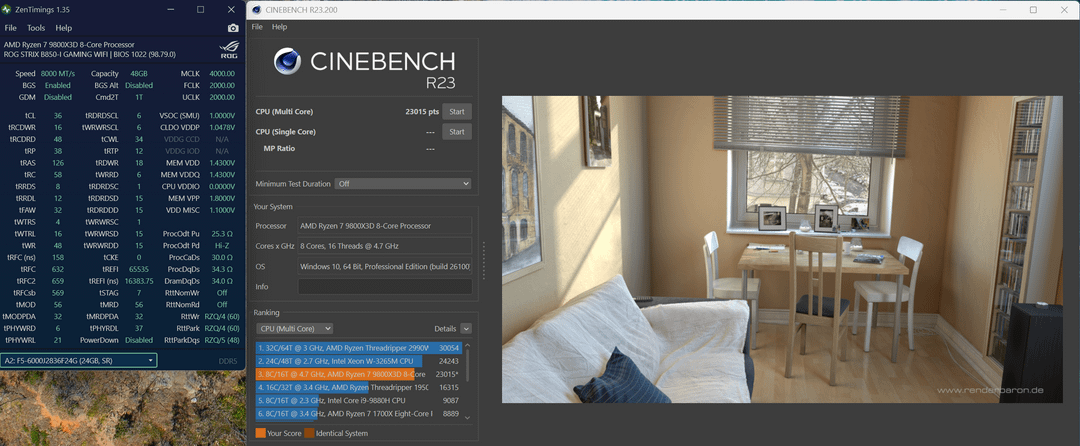Image resolution: width=1080 pixels, height=446 pixels.
Task: Open ZenTimings File menu
Action: pos(10,28)
